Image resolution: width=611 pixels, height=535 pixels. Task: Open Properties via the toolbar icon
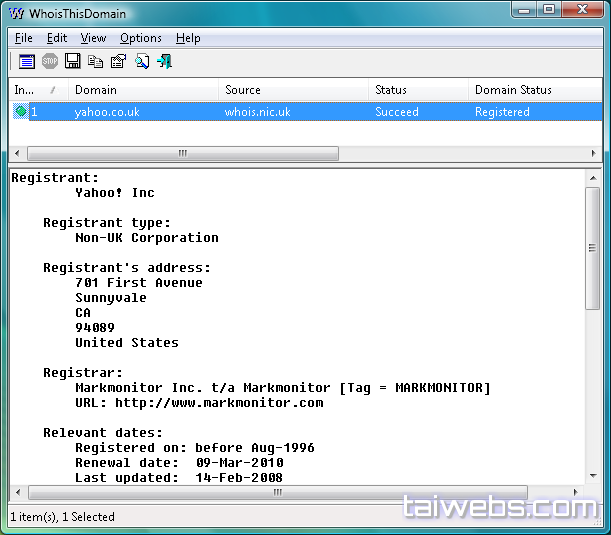coord(118,62)
